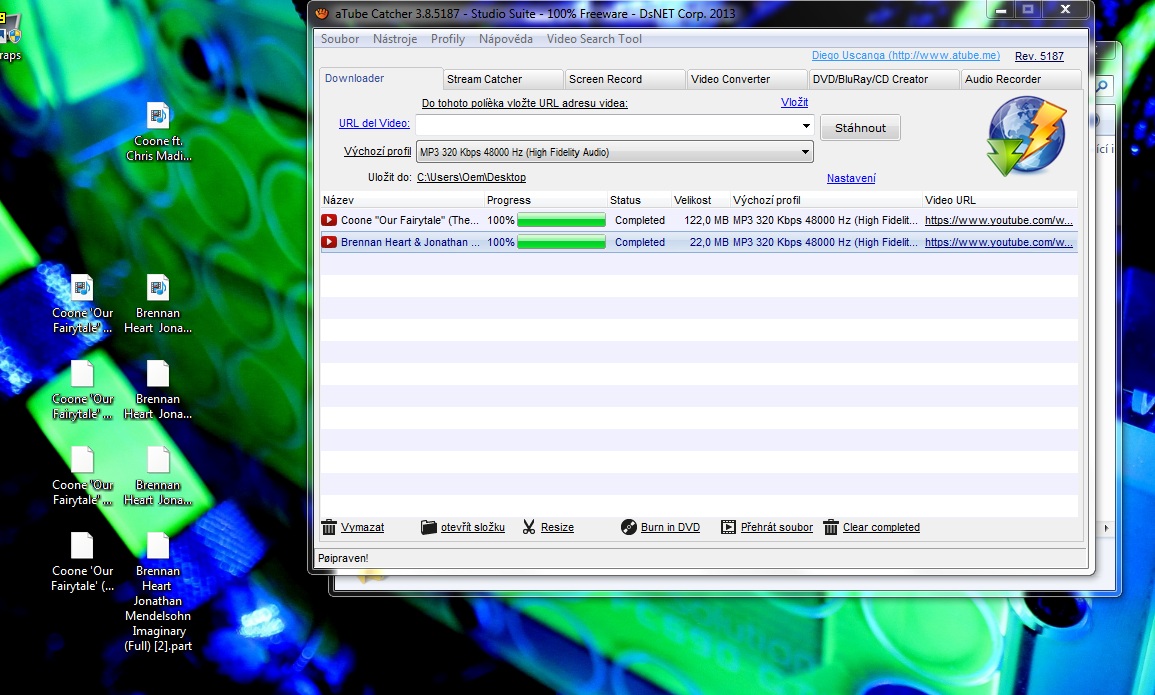The width and height of the screenshot is (1155, 695).
Task: Open the YouTube URL of Brennan Heart row
Action: point(998,242)
